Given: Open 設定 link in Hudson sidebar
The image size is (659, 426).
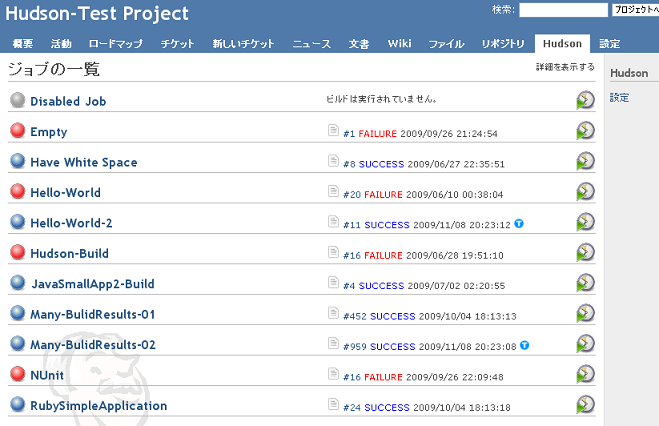Looking at the screenshot, I should coord(619,98).
